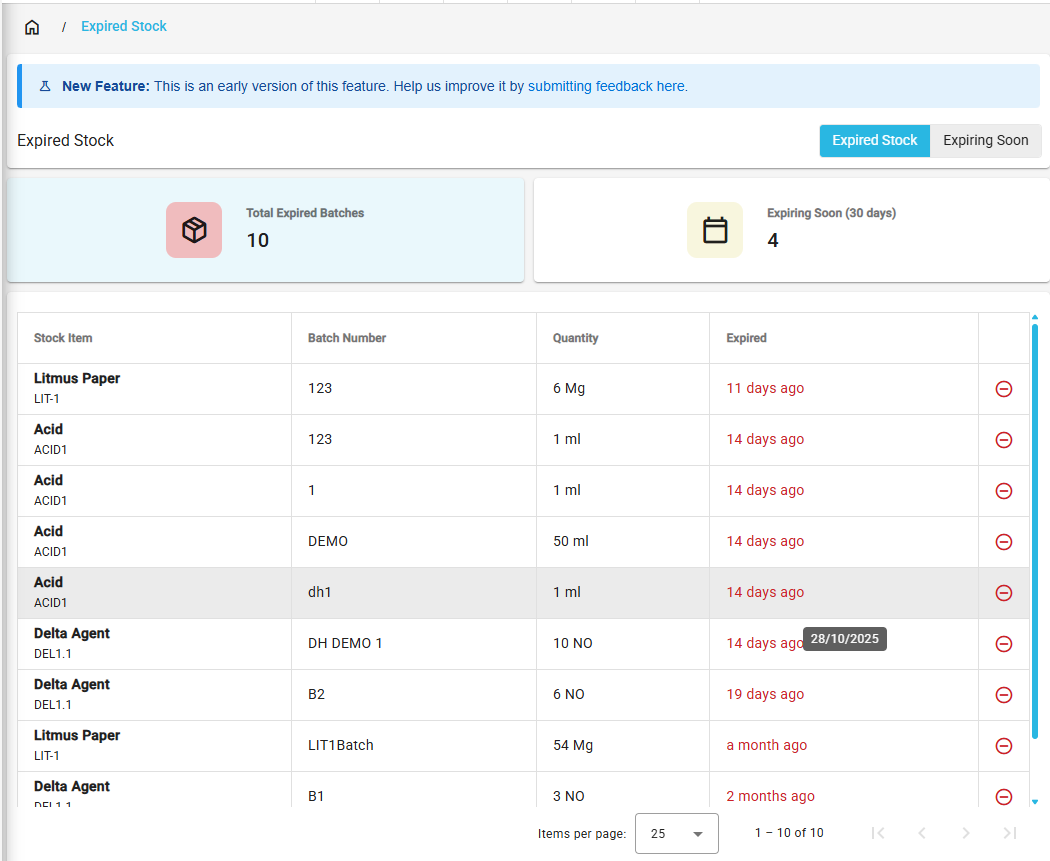
Task: Click the table's vertical scrollbar thumb
Action: (1035, 532)
